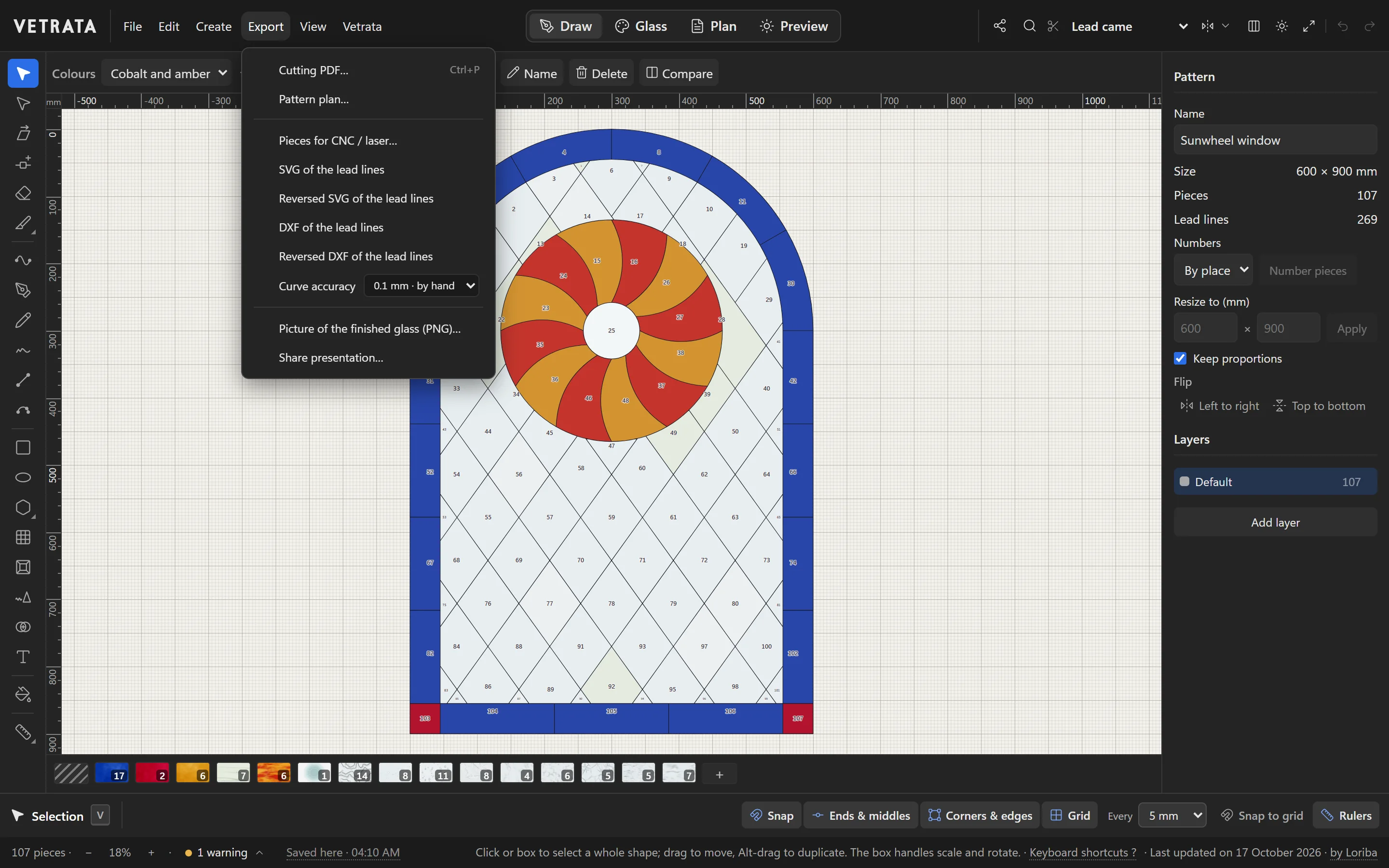The image size is (1389, 868).
Task: Select the Paint bucket fill tool
Action: 23,694
